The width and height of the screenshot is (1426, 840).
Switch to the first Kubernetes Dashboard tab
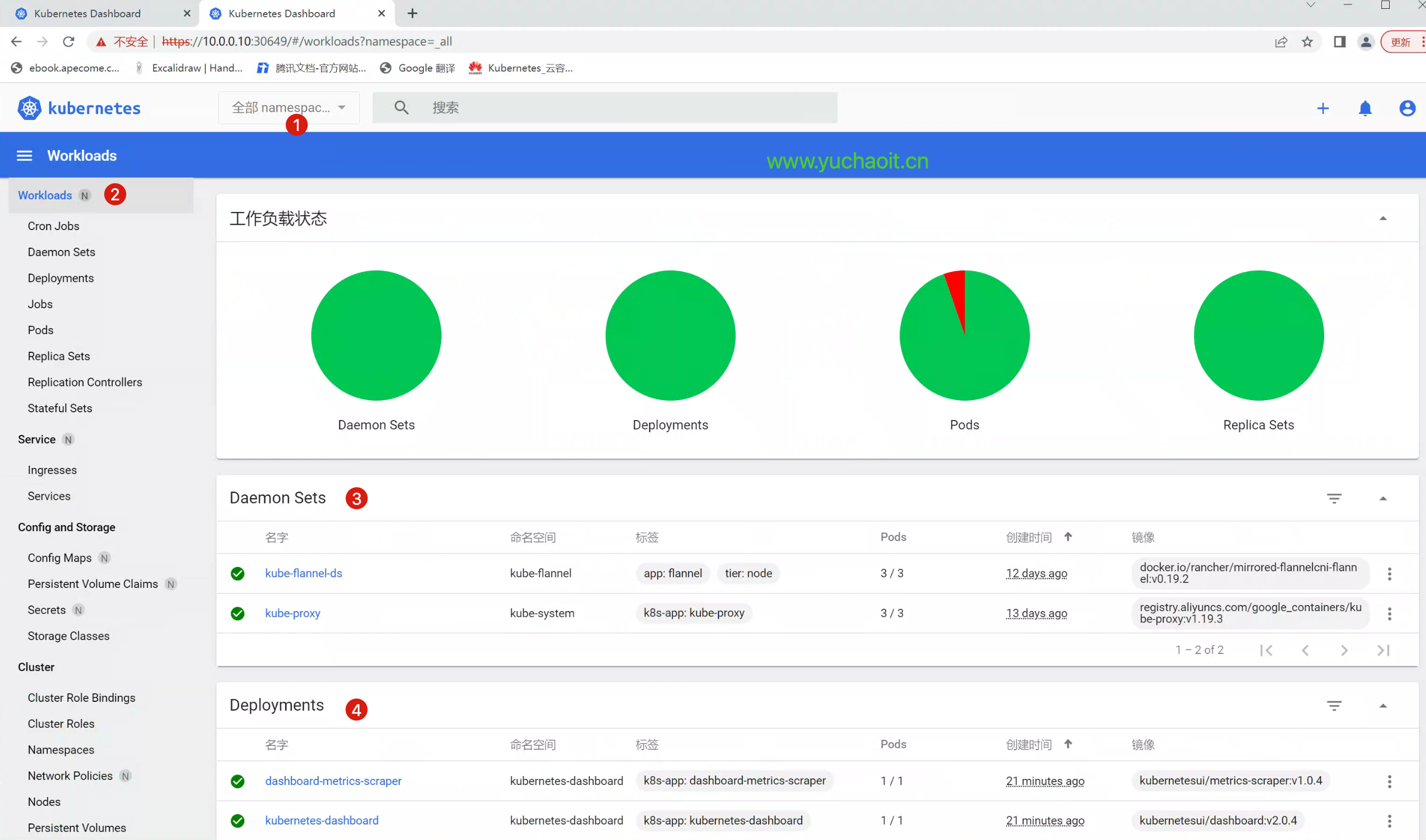click(x=88, y=13)
